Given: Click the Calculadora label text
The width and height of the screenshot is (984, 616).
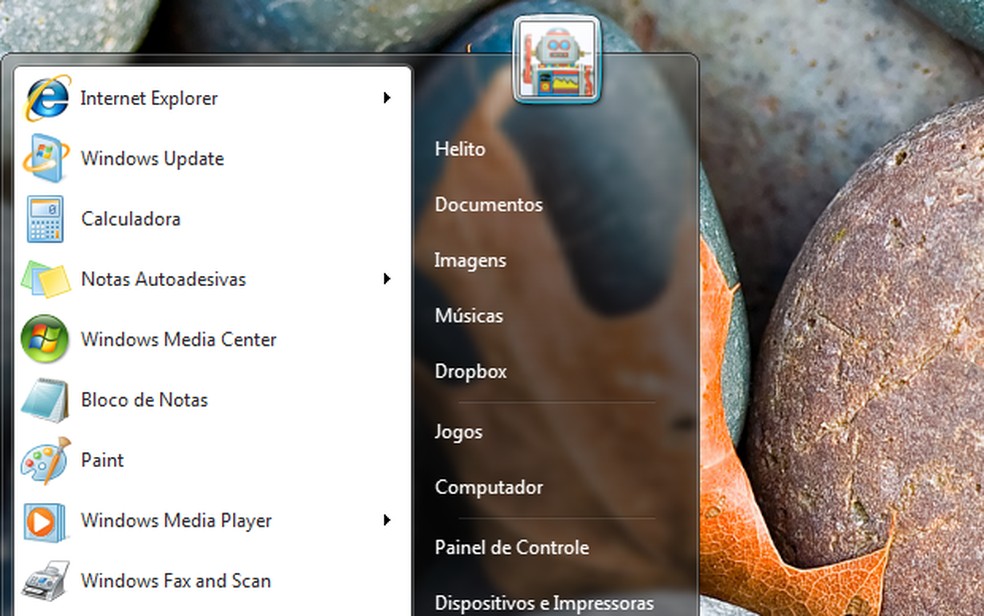Looking at the screenshot, I should (x=131, y=219).
